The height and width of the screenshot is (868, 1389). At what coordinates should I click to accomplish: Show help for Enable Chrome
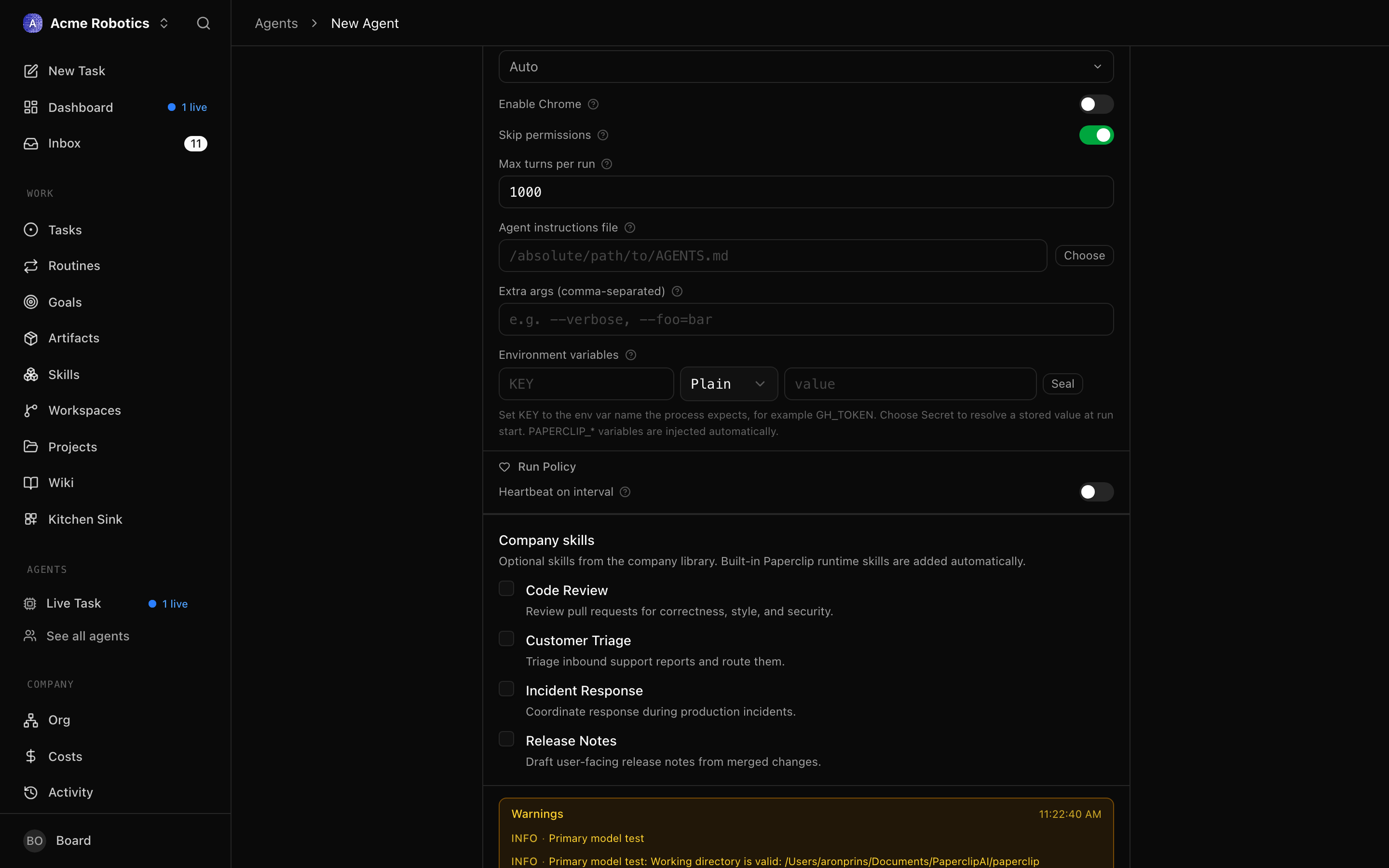594,104
